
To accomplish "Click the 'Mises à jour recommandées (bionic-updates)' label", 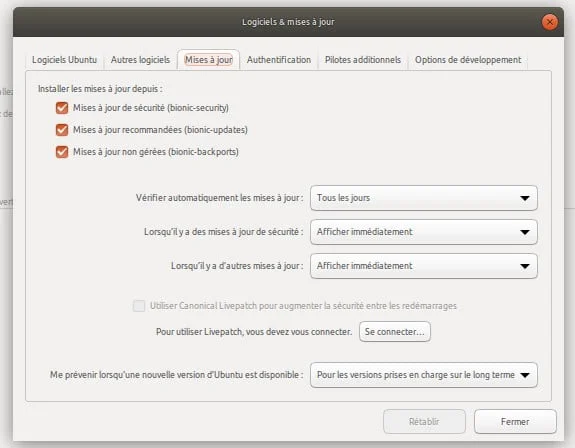I will [x=160, y=130].
